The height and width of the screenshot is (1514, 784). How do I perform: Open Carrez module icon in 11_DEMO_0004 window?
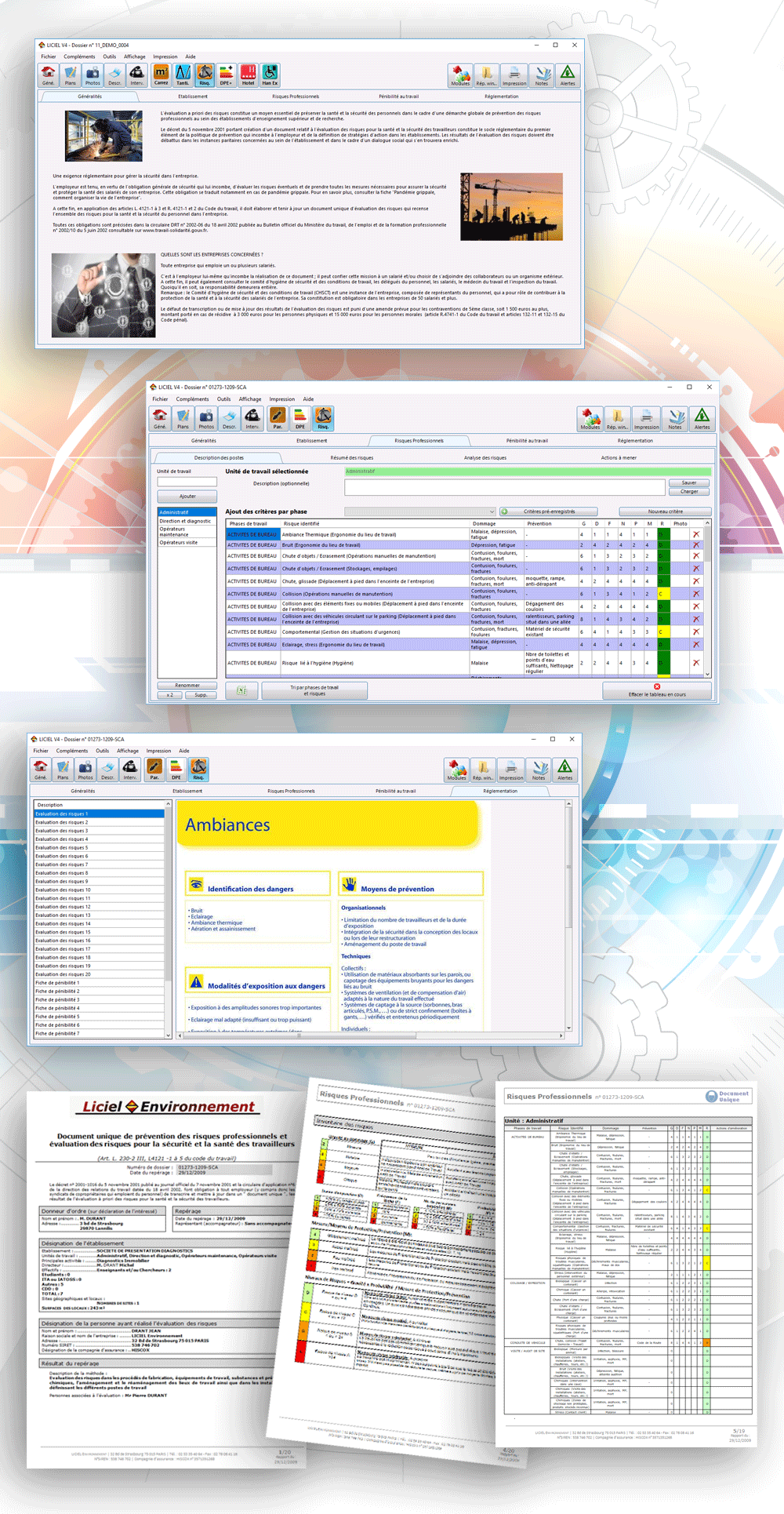point(161,75)
